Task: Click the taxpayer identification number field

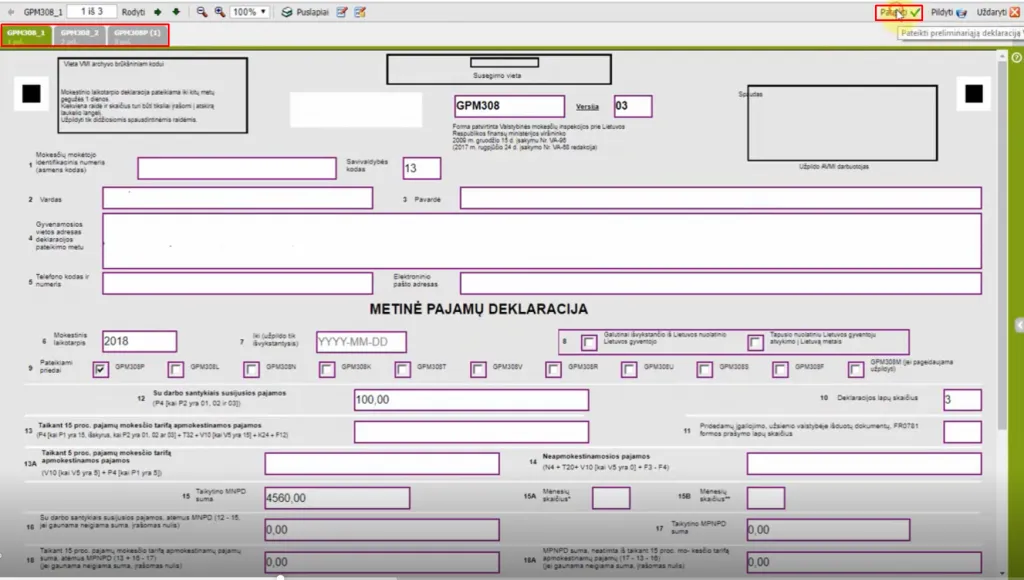Action: coord(237,168)
